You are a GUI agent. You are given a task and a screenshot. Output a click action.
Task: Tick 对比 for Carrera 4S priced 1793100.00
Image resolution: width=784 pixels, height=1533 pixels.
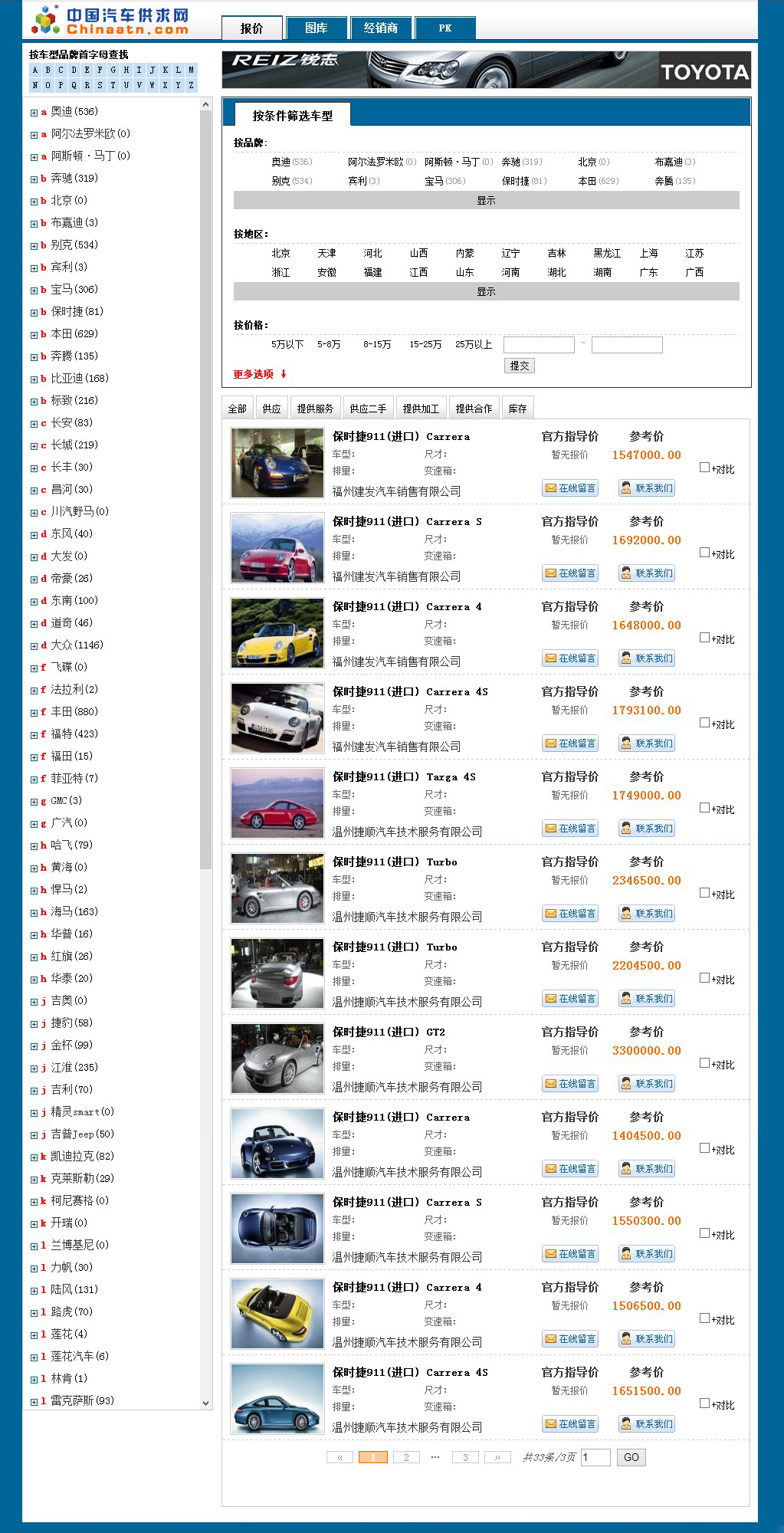point(704,723)
